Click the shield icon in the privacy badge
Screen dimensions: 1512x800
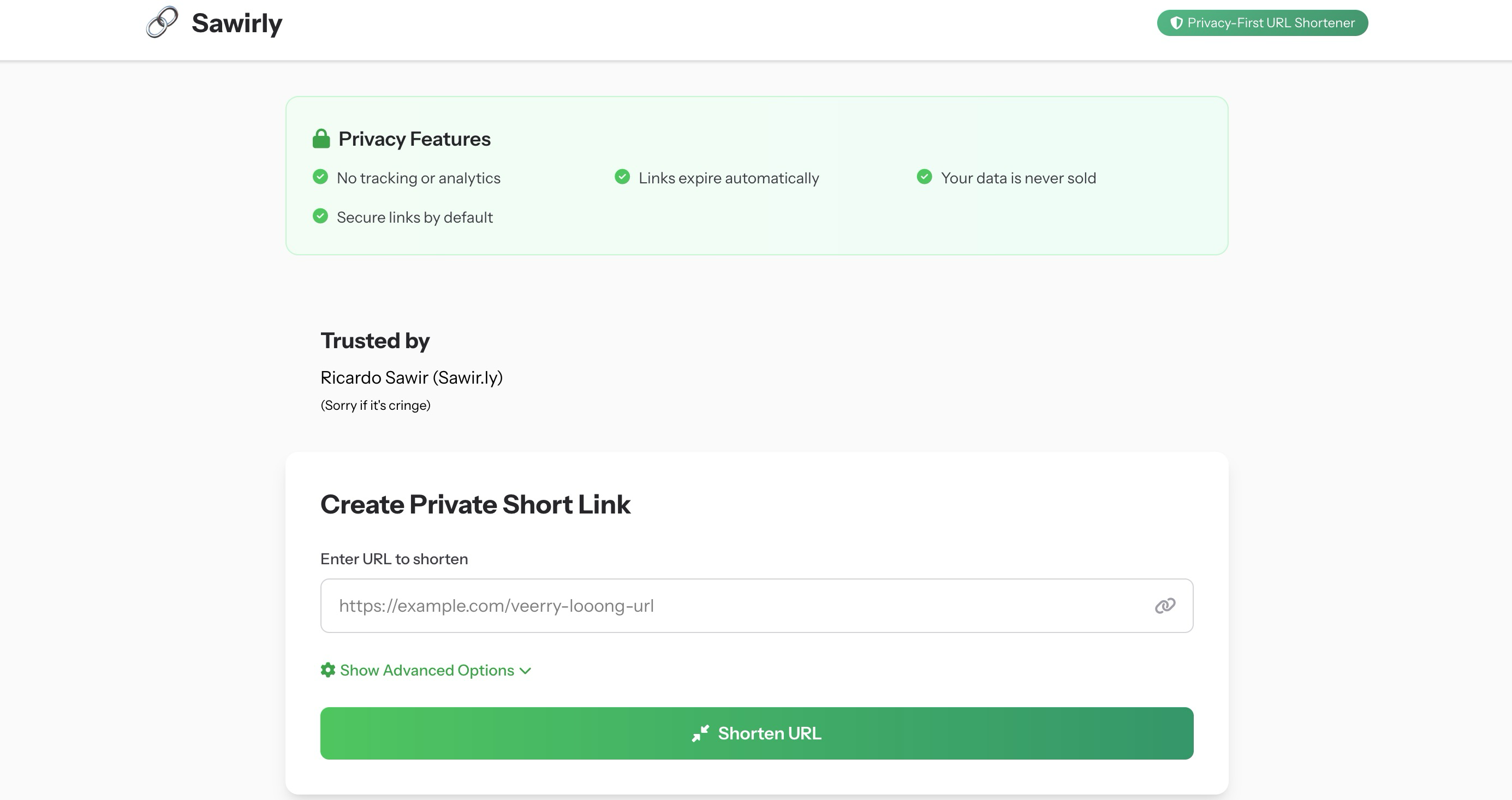pyautogui.click(x=1176, y=23)
